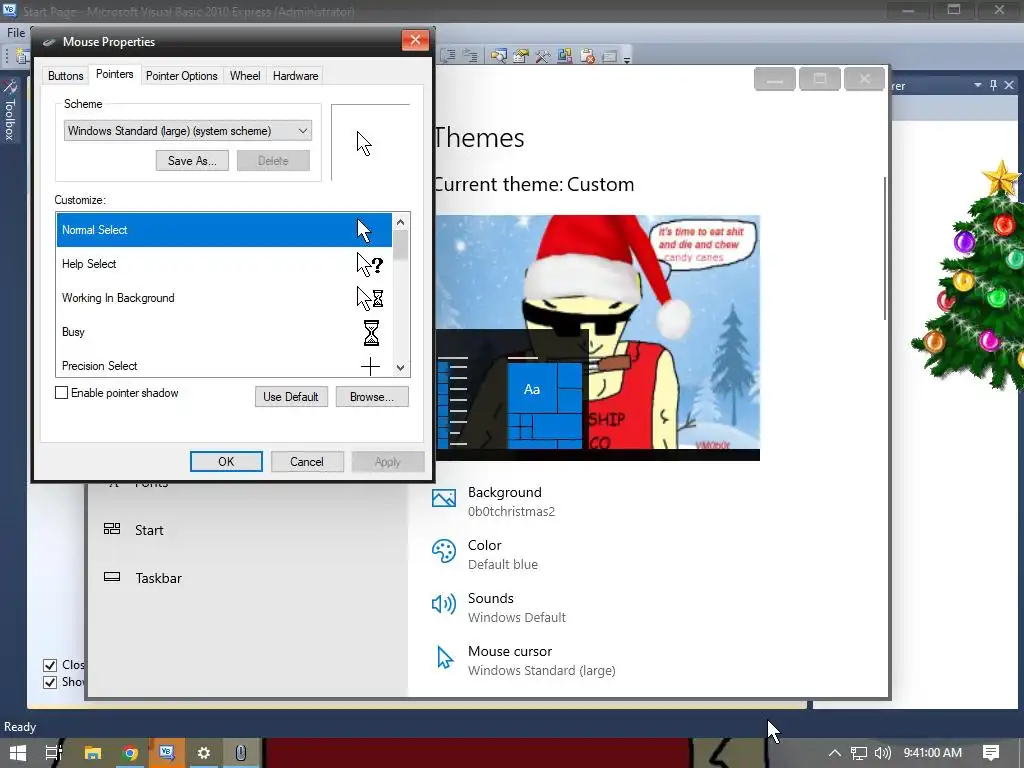Open the Properties Window toolbar icon
The image size is (1024, 768).
pyautogui.click(x=520, y=57)
